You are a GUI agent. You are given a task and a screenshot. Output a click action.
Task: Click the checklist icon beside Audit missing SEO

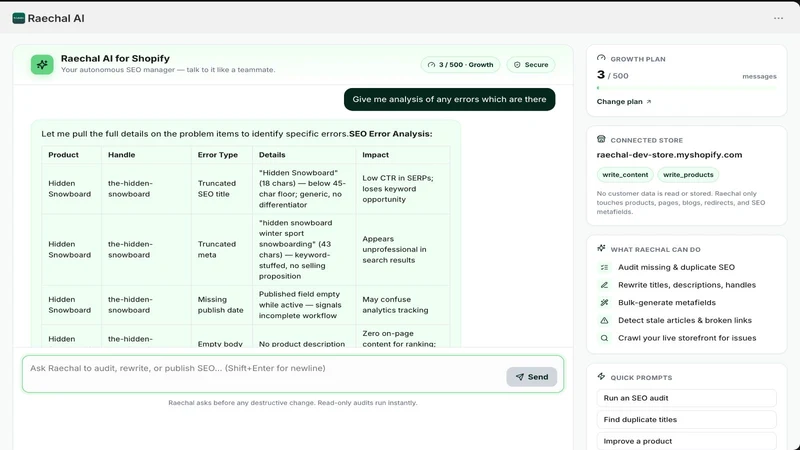604,267
